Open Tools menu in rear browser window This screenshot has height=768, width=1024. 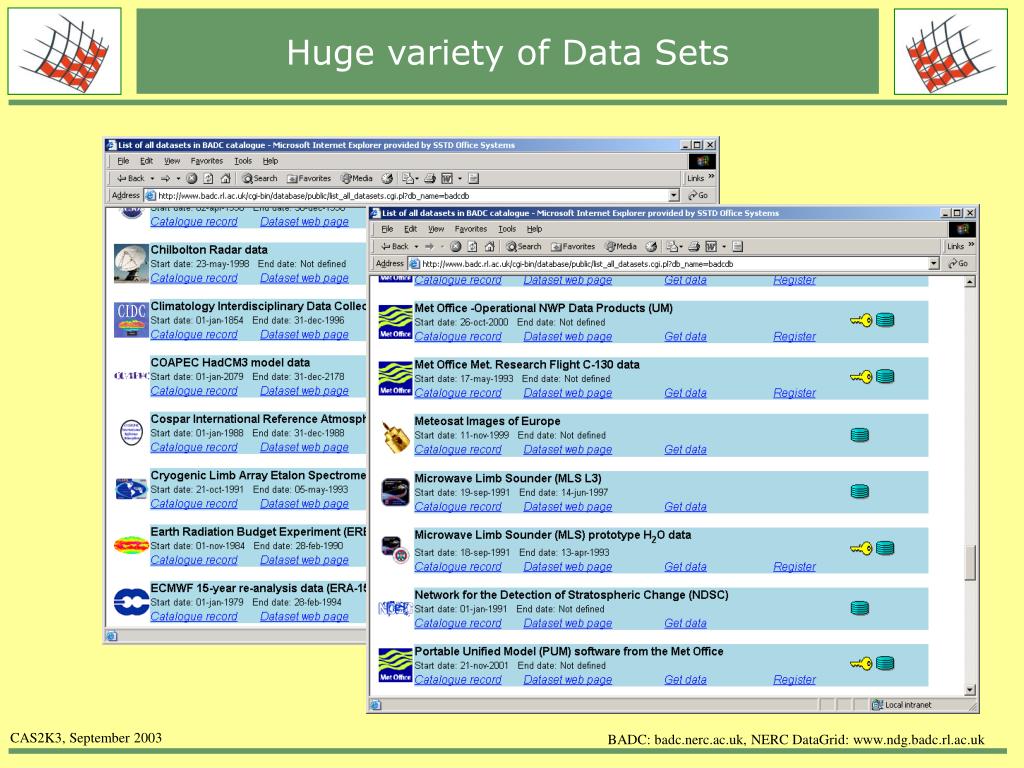coord(243,161)
